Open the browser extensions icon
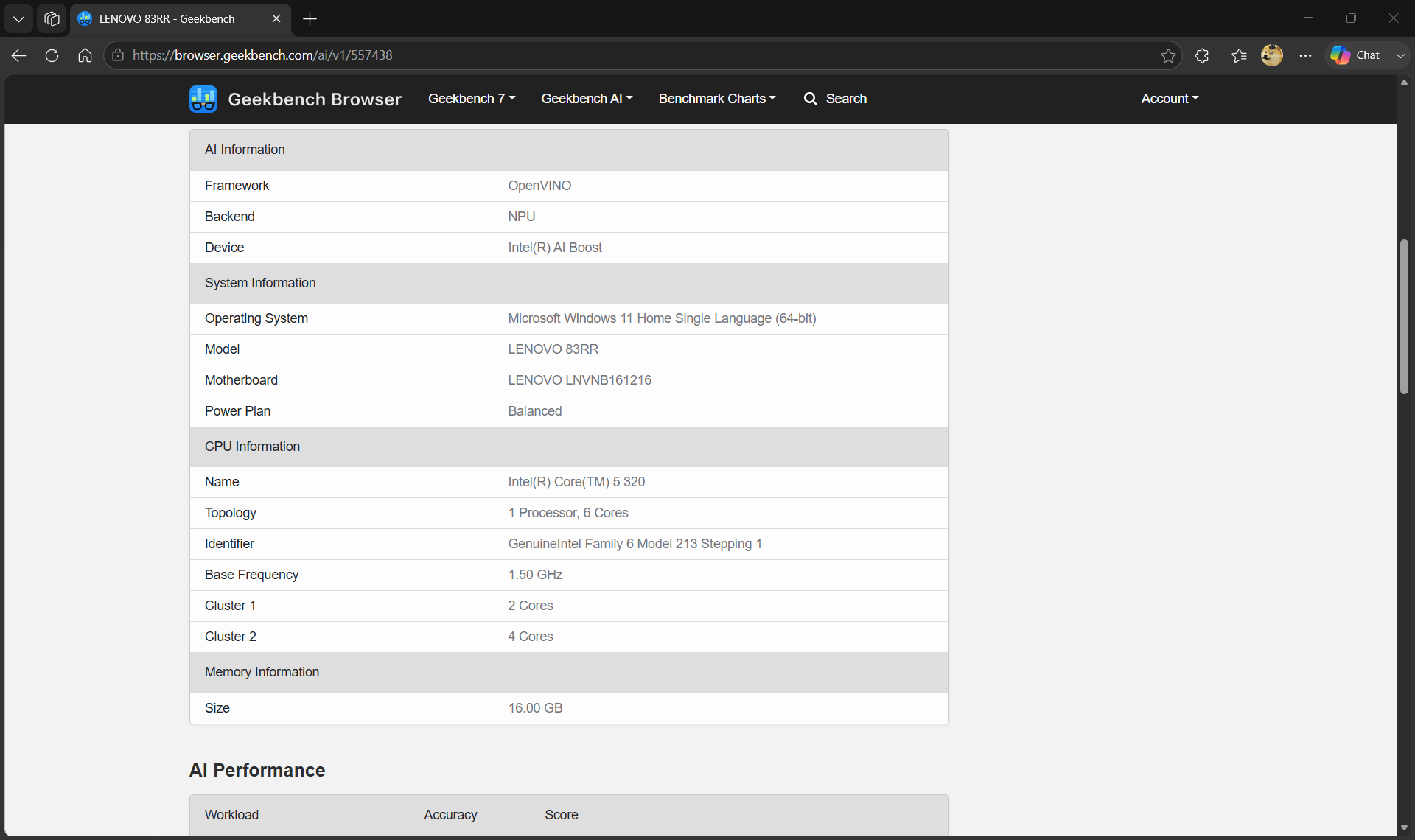 pyautogui.click(x=1202, y=55)
